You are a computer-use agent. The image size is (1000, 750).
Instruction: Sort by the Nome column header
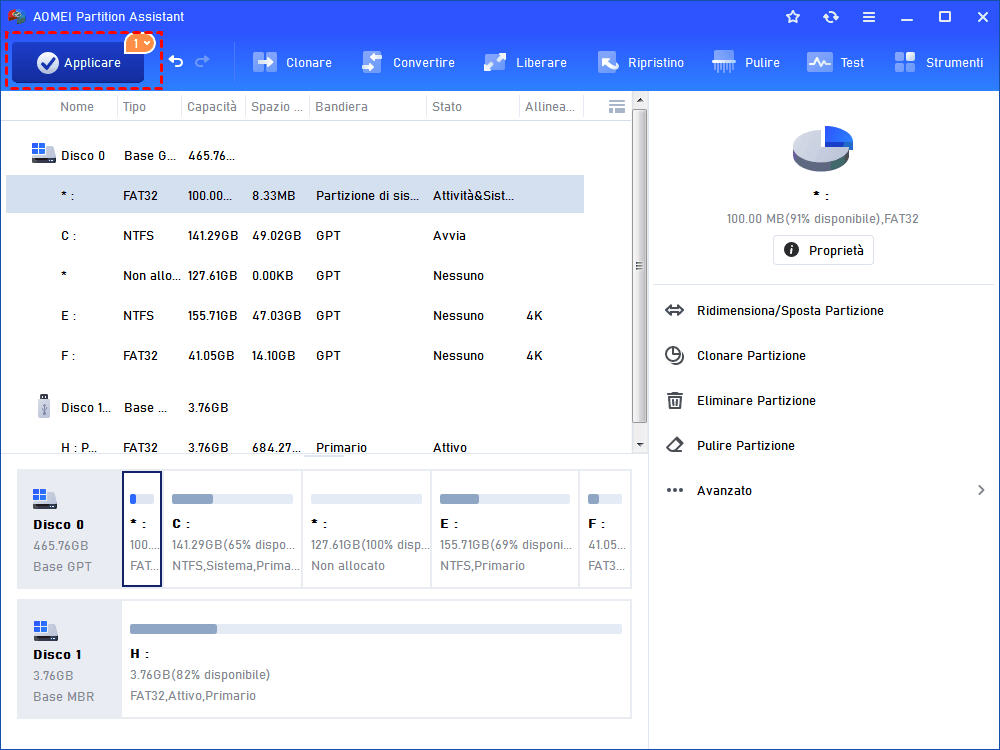[77, 107]
